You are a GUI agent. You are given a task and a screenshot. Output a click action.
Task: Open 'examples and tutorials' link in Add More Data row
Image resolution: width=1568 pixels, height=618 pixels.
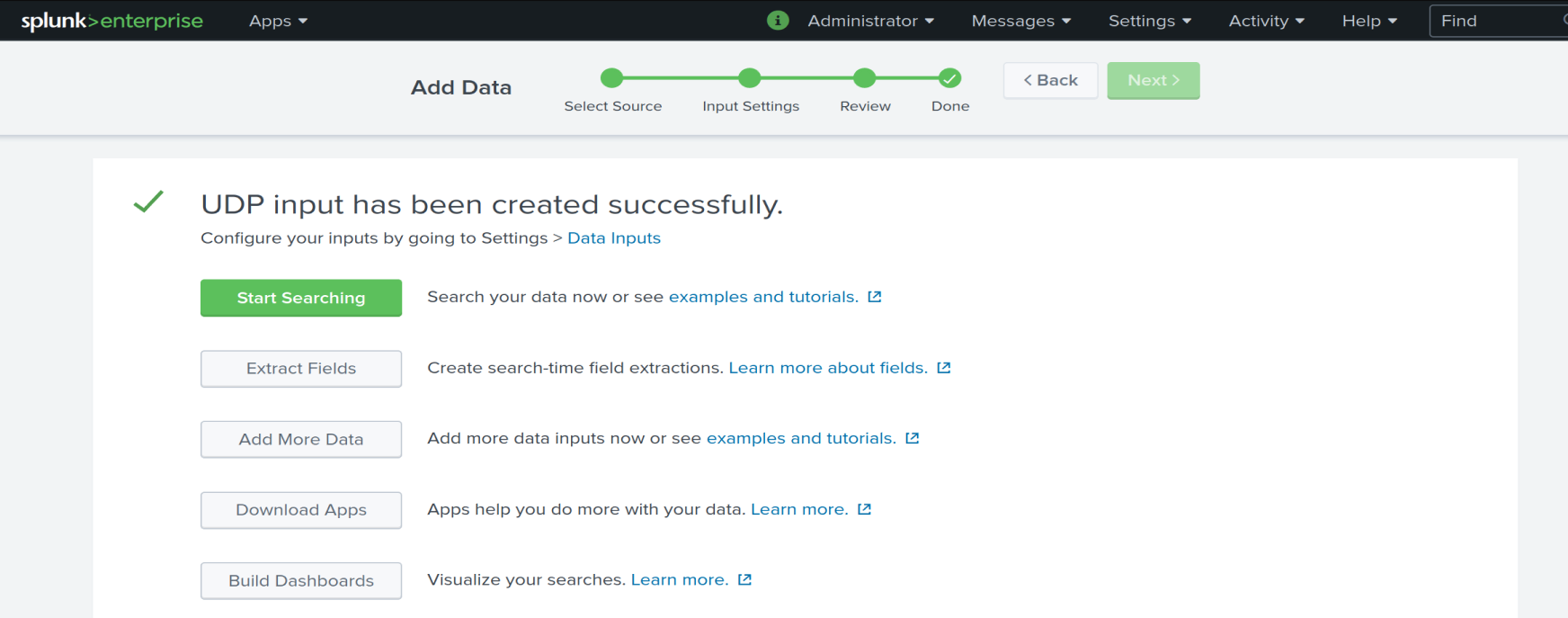point(801,438)
